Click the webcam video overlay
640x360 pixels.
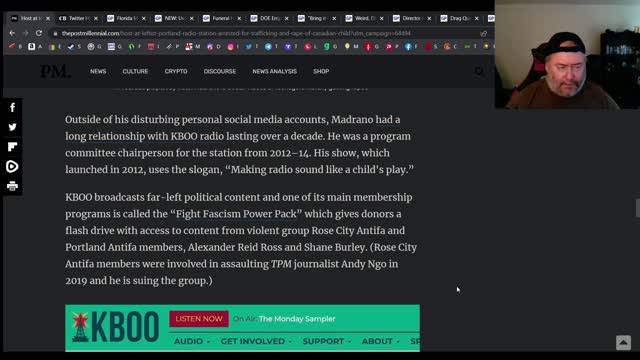tap(567, 54)
